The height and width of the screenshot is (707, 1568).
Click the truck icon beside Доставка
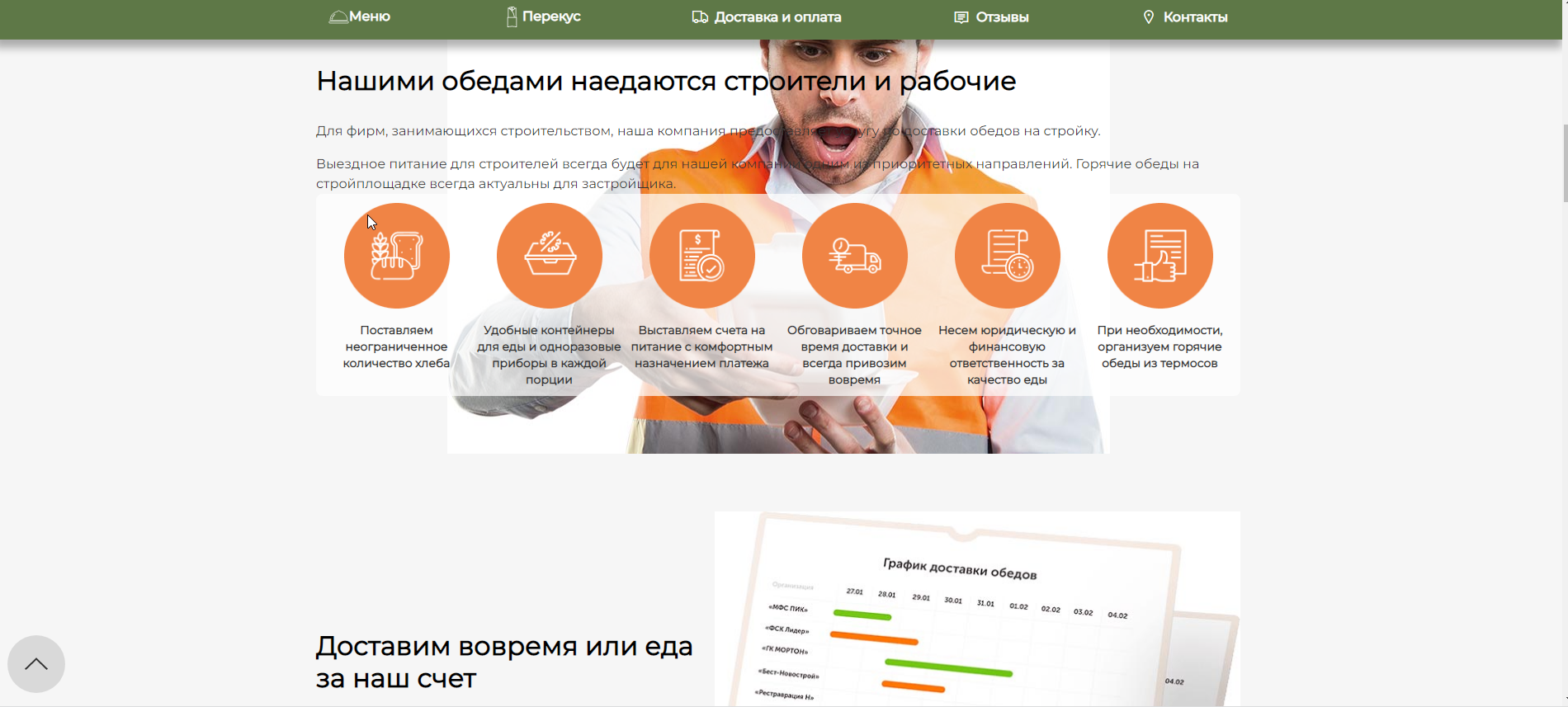pos(700,17)
